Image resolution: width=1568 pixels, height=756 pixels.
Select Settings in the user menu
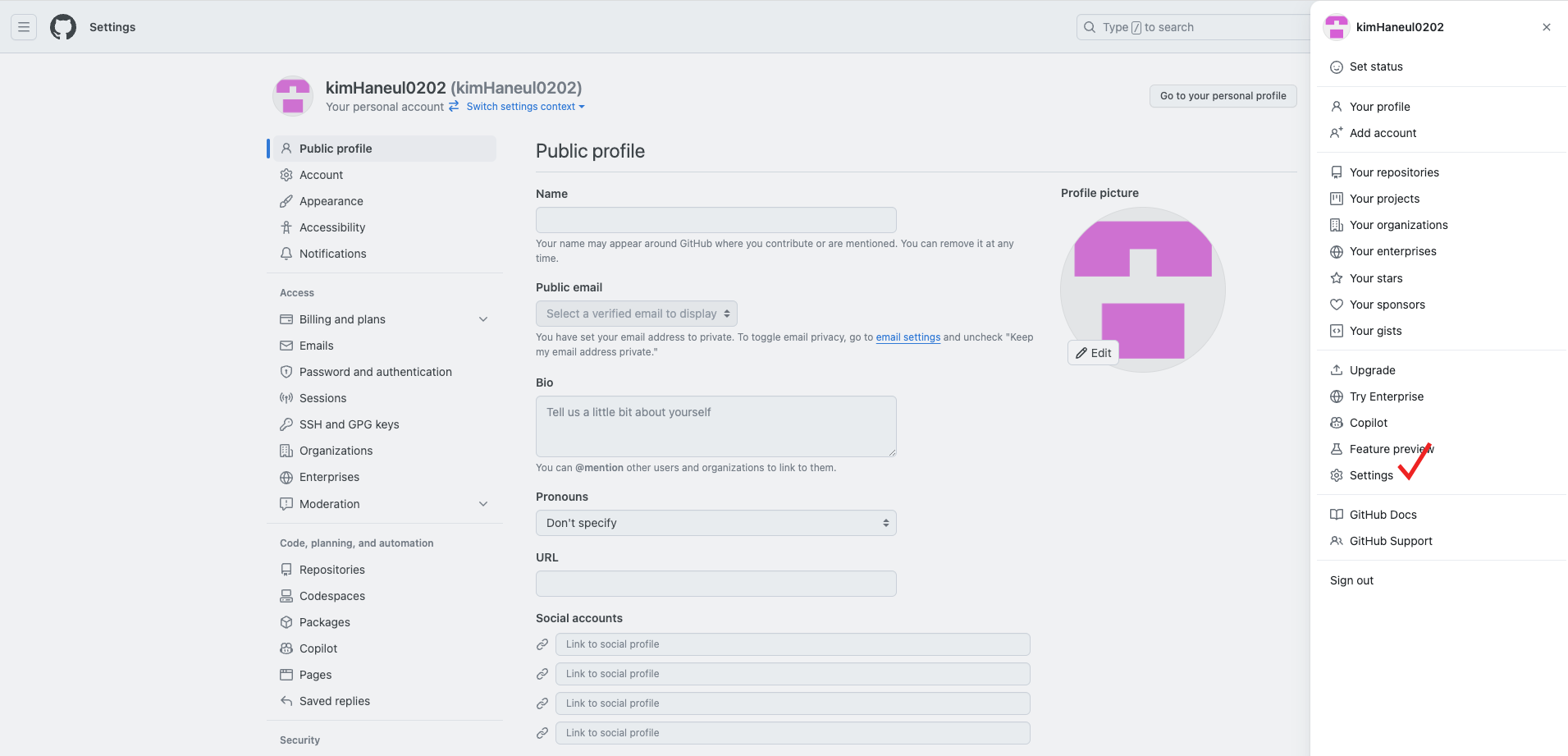1442,475
